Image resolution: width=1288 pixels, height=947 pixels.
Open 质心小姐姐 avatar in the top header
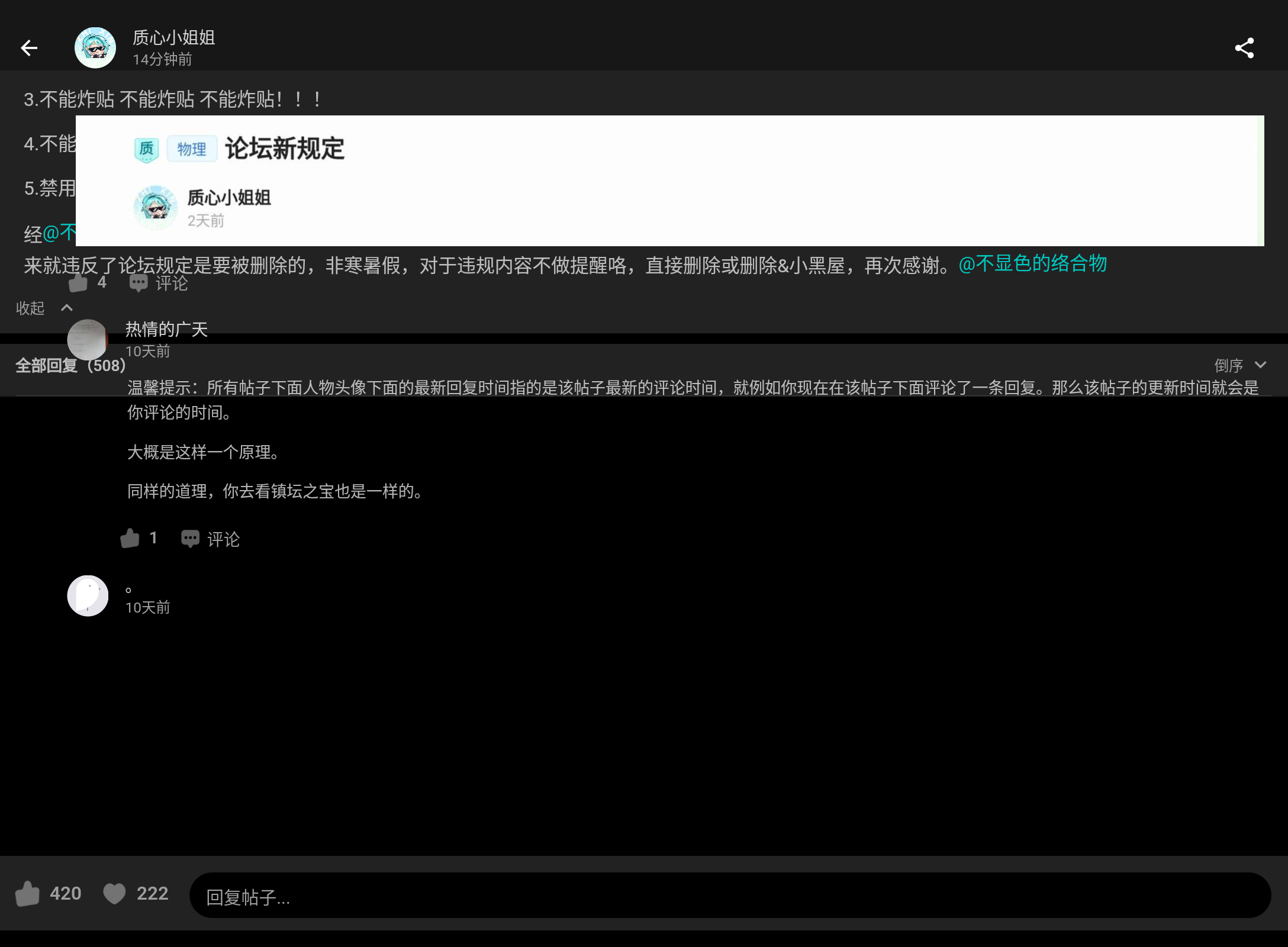click(x=95, y=47)
